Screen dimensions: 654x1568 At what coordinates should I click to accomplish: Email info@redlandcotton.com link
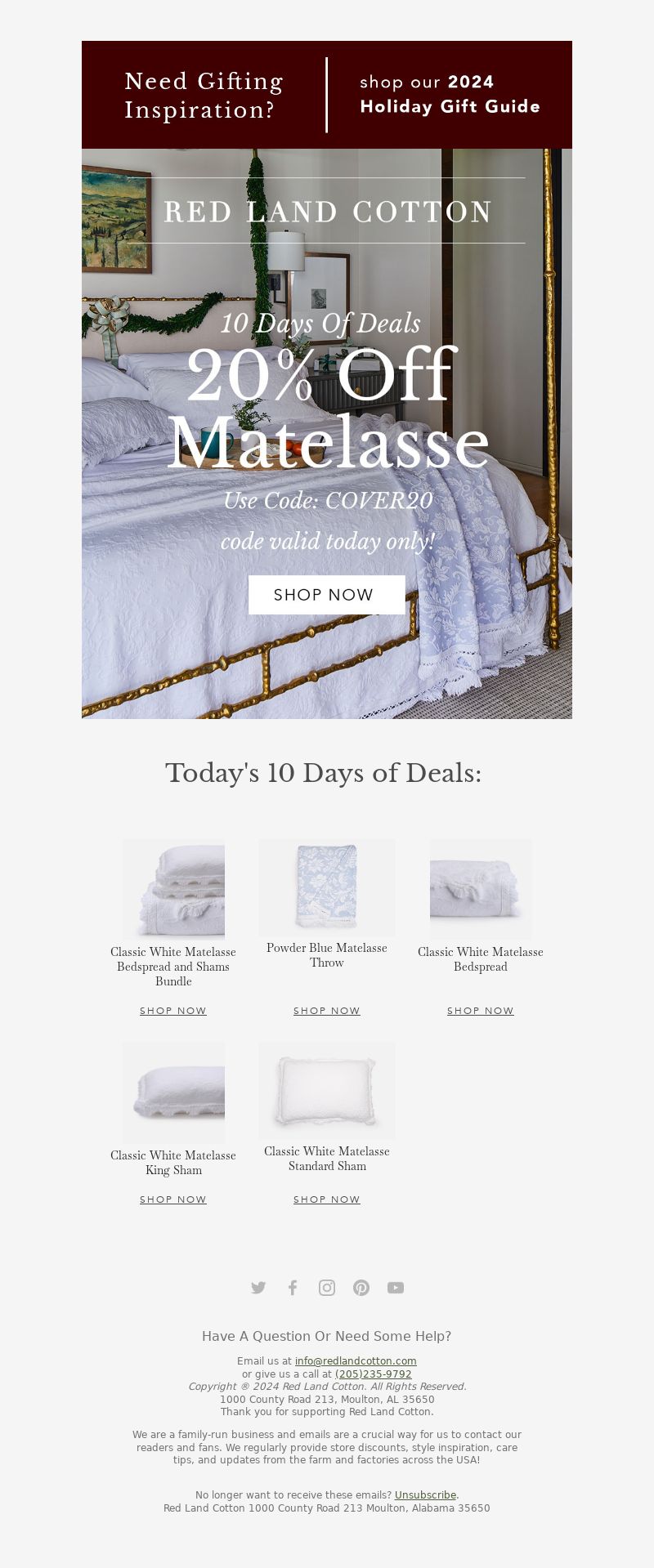coord(356,1361)
